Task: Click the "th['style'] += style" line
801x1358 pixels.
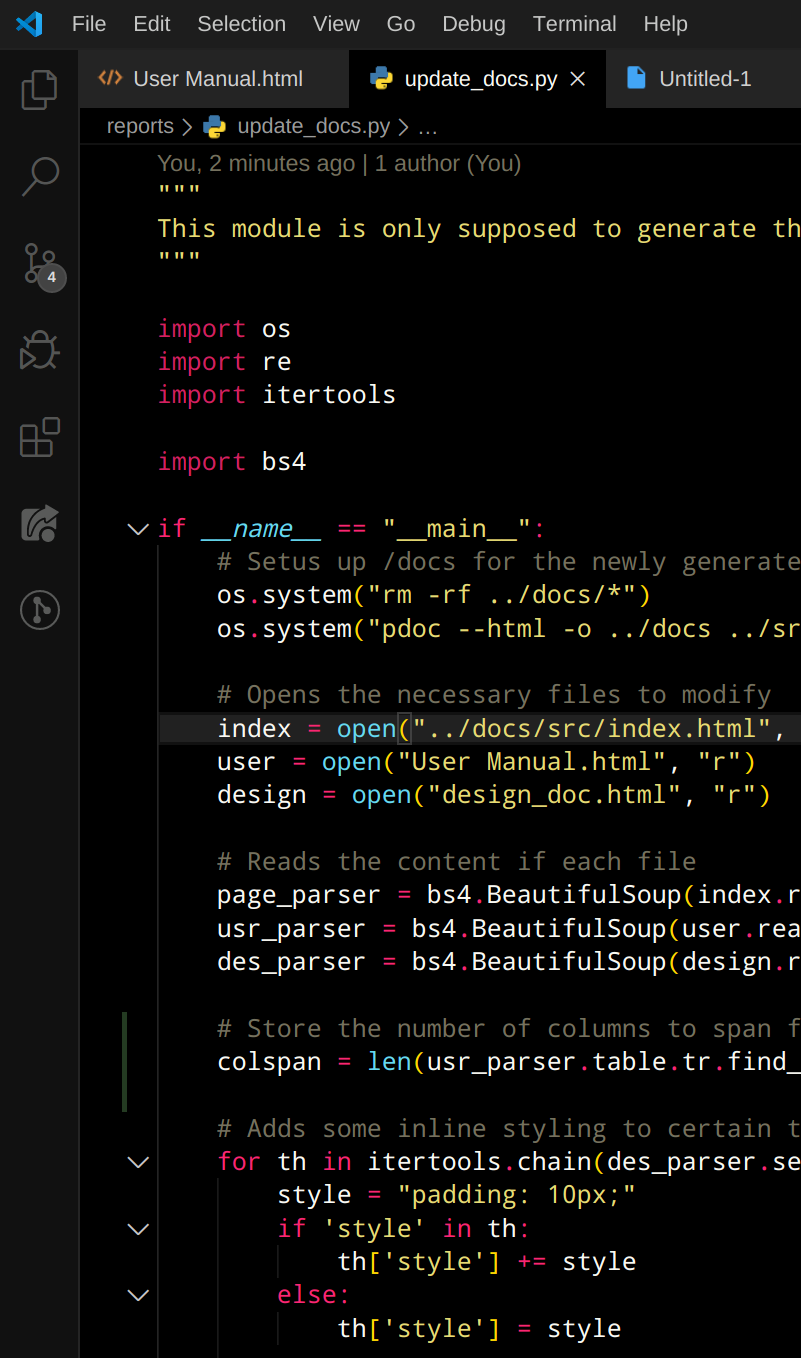Action: 487,1262
